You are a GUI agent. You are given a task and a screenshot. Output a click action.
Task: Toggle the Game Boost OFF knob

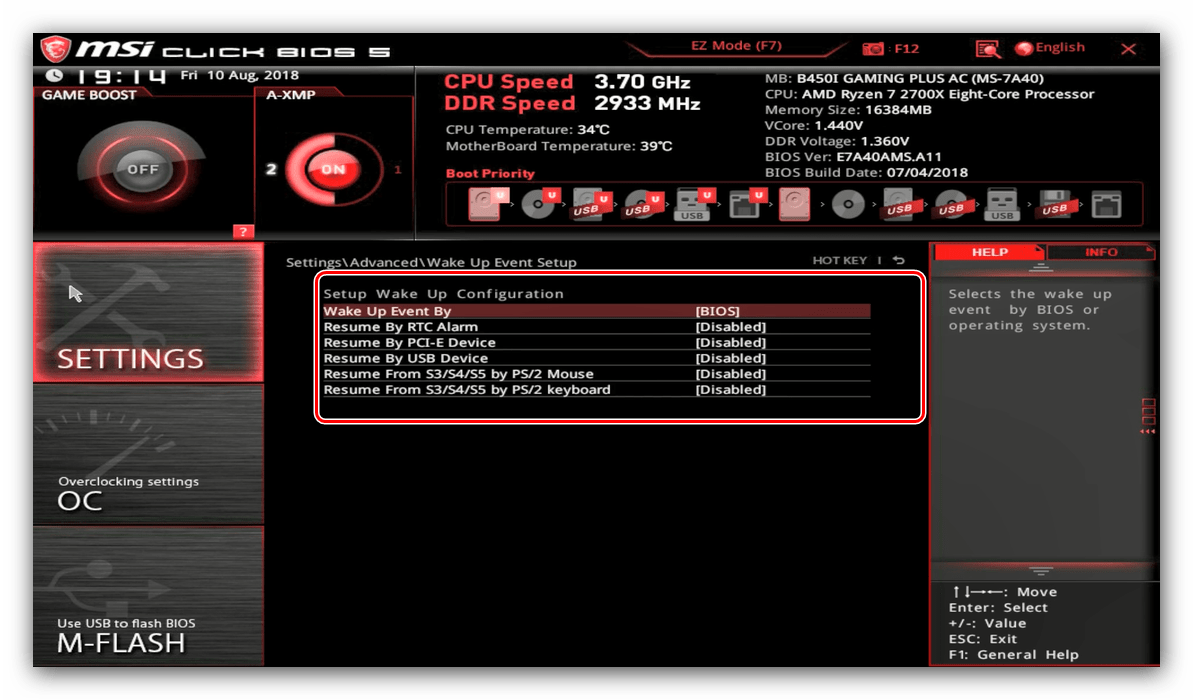143,169
